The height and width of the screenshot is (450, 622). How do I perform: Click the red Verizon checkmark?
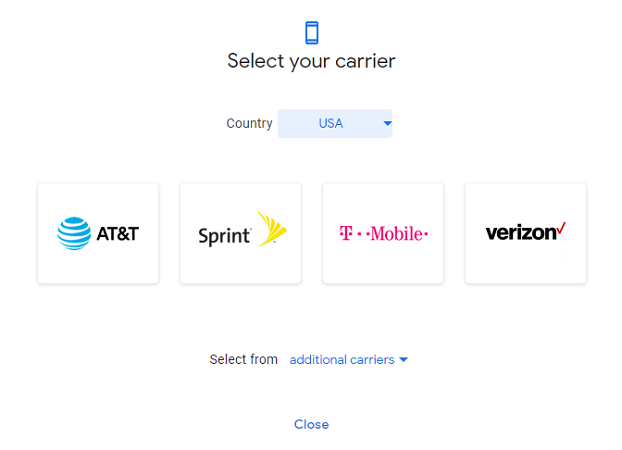point(561,228)
